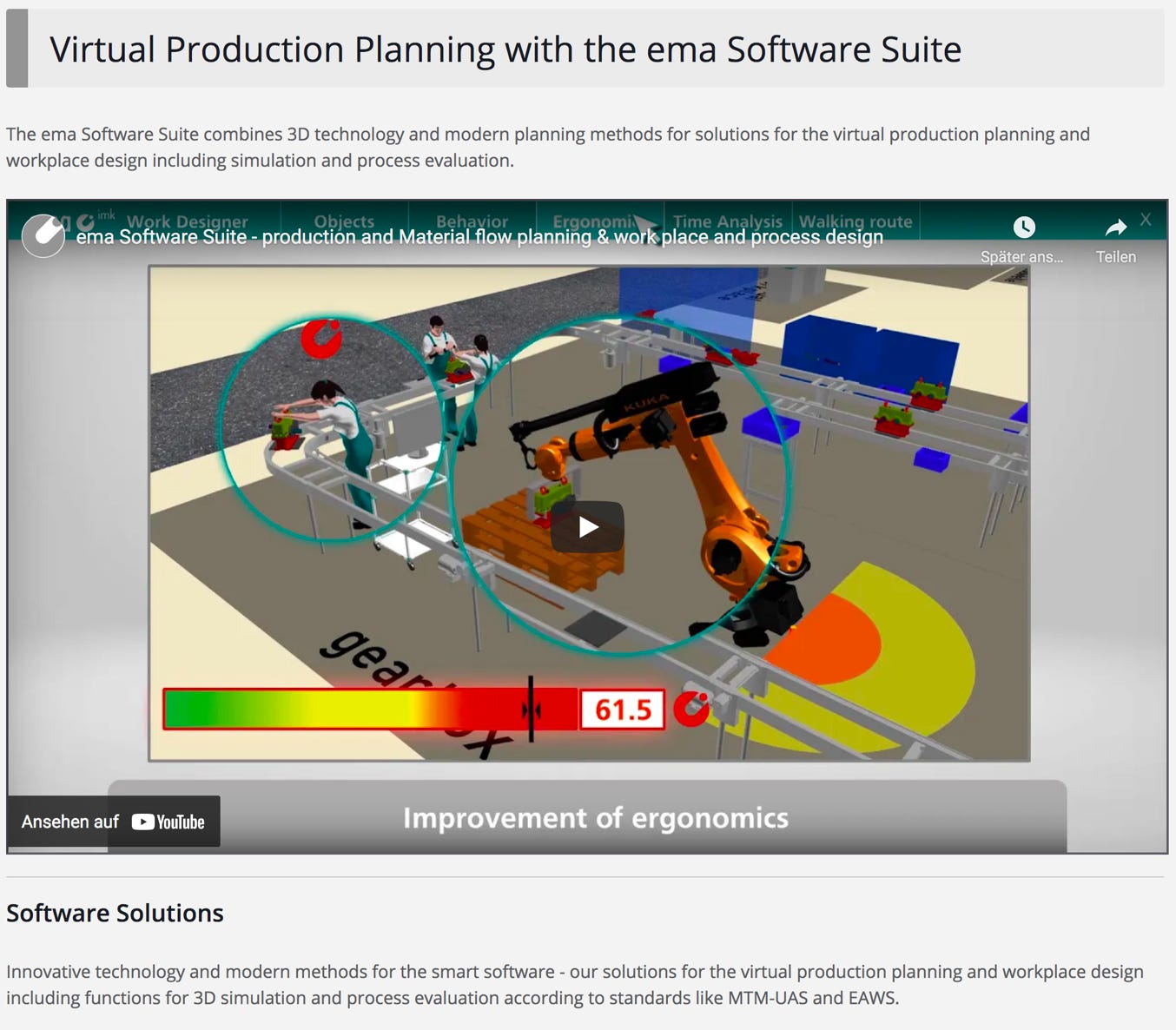Click the 61.5 ergonomics score value box
The height and width of the screenshot is (1030, 1176).
tap(622, 710)
